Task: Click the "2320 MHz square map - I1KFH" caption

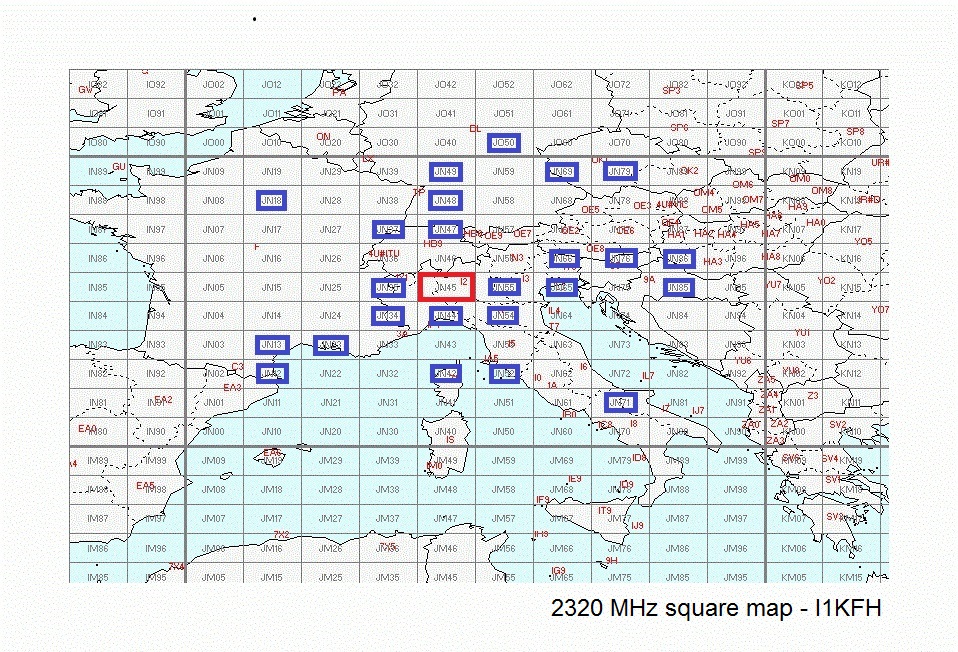Action: 716,609
